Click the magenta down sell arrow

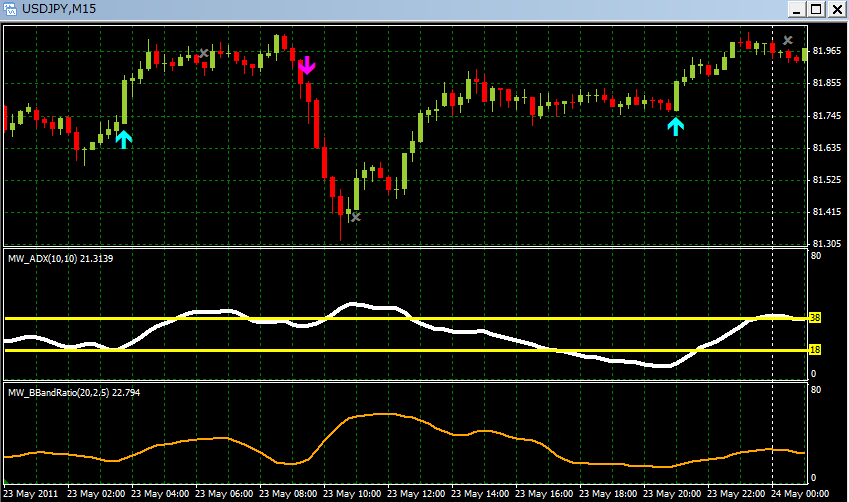[307, 66]
